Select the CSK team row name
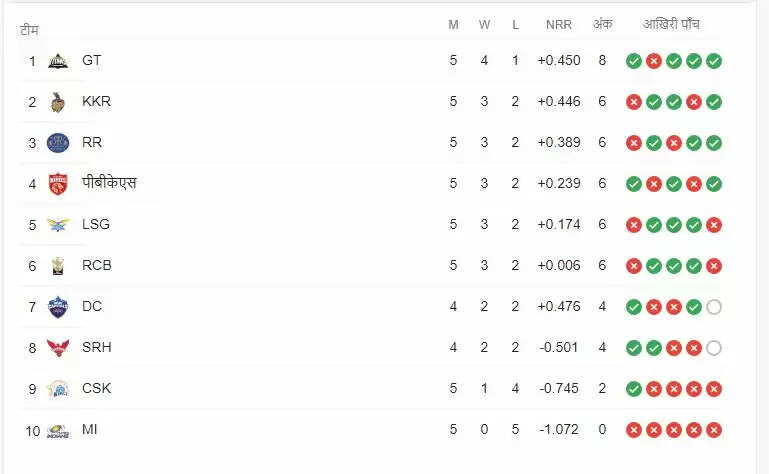769x474 pixels. pyautogui.click(x=96, y=388)
